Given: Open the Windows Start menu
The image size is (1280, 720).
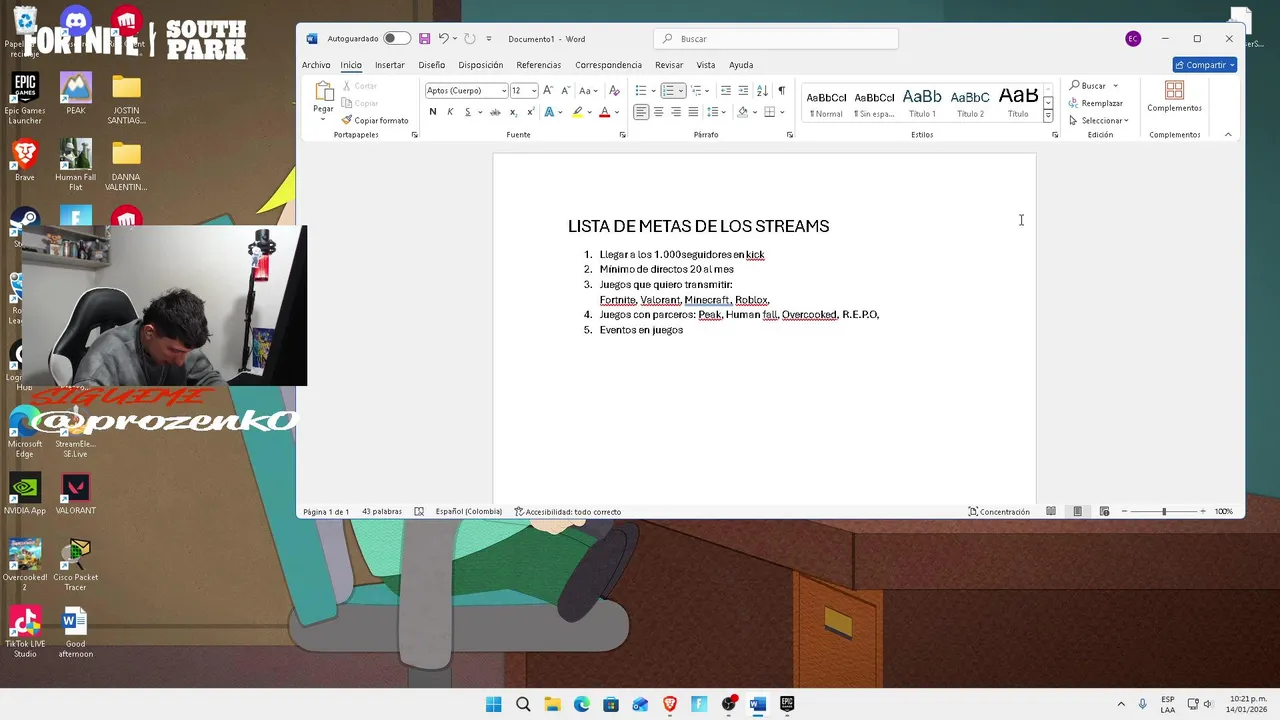Looking at the screenshot, I should pyautogui.click(x=494, y=704).
